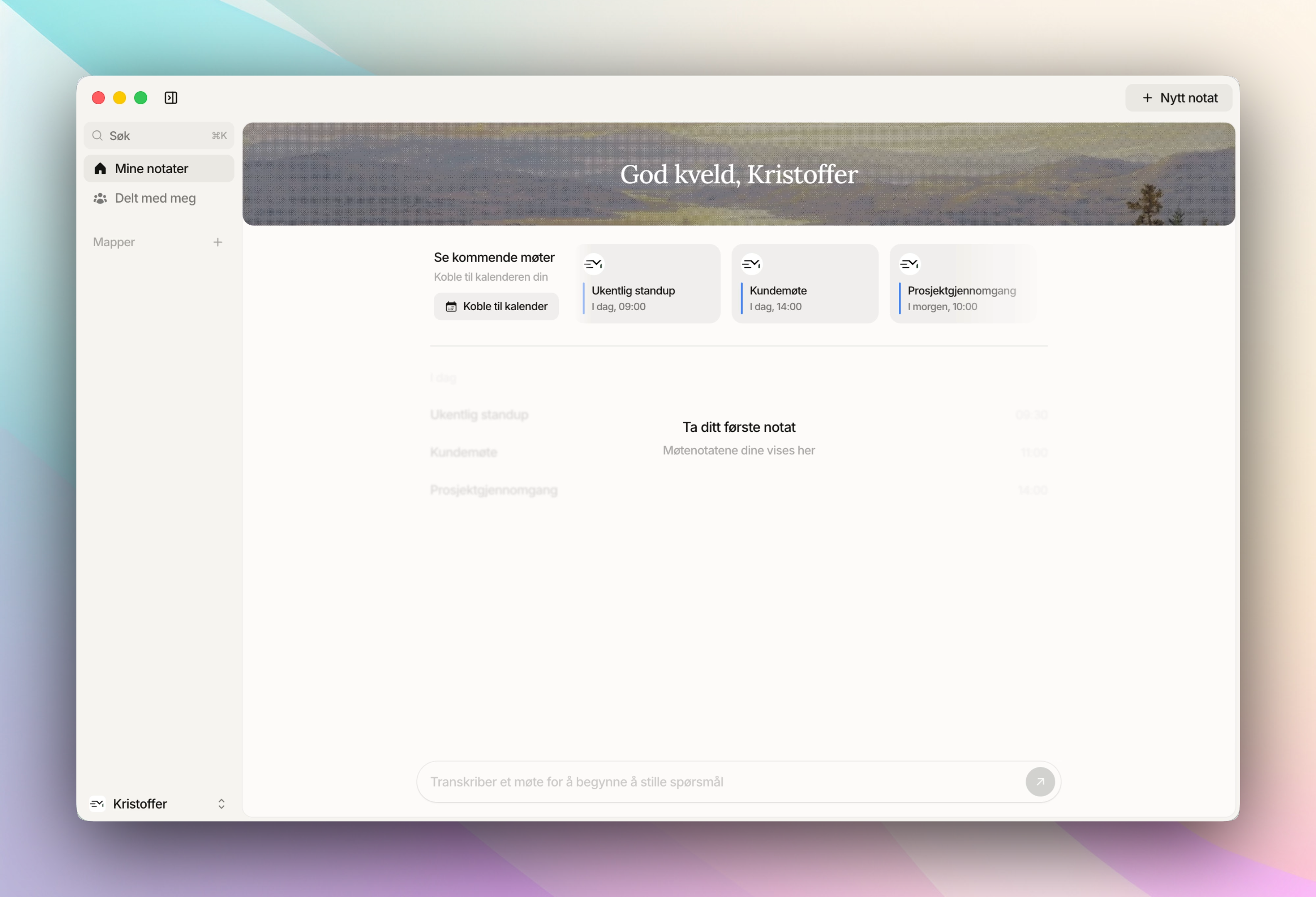The image size is (1316, 897).
Task: Click the Prosjektgjennomgang card icon
Action: pyautogui.click(x=910, y=264)
